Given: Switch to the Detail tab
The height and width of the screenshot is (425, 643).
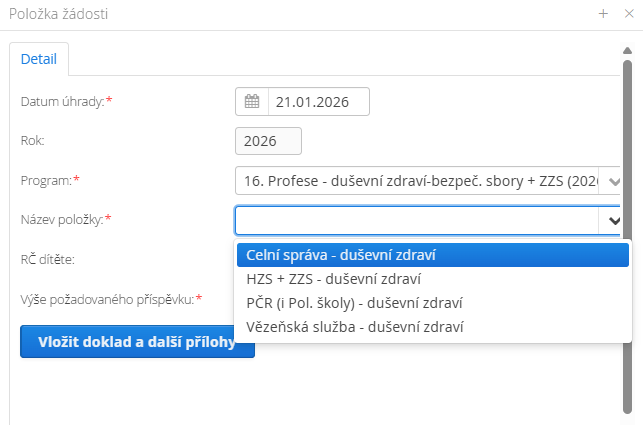Looking at the screenshot, I should (x=39, y=59).
